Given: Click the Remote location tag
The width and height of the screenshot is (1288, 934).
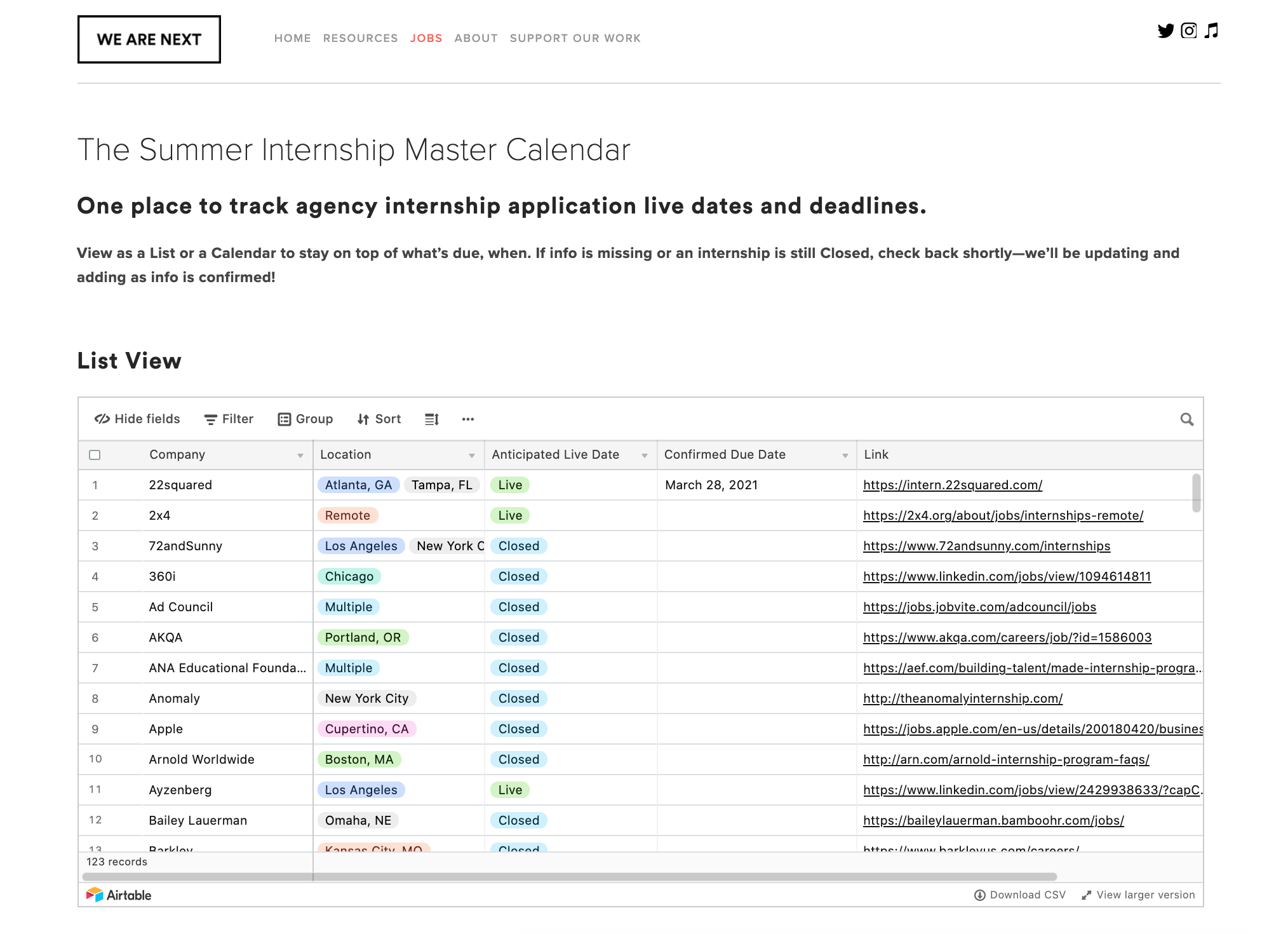Looking at the screenshot, I should point(348,515).
